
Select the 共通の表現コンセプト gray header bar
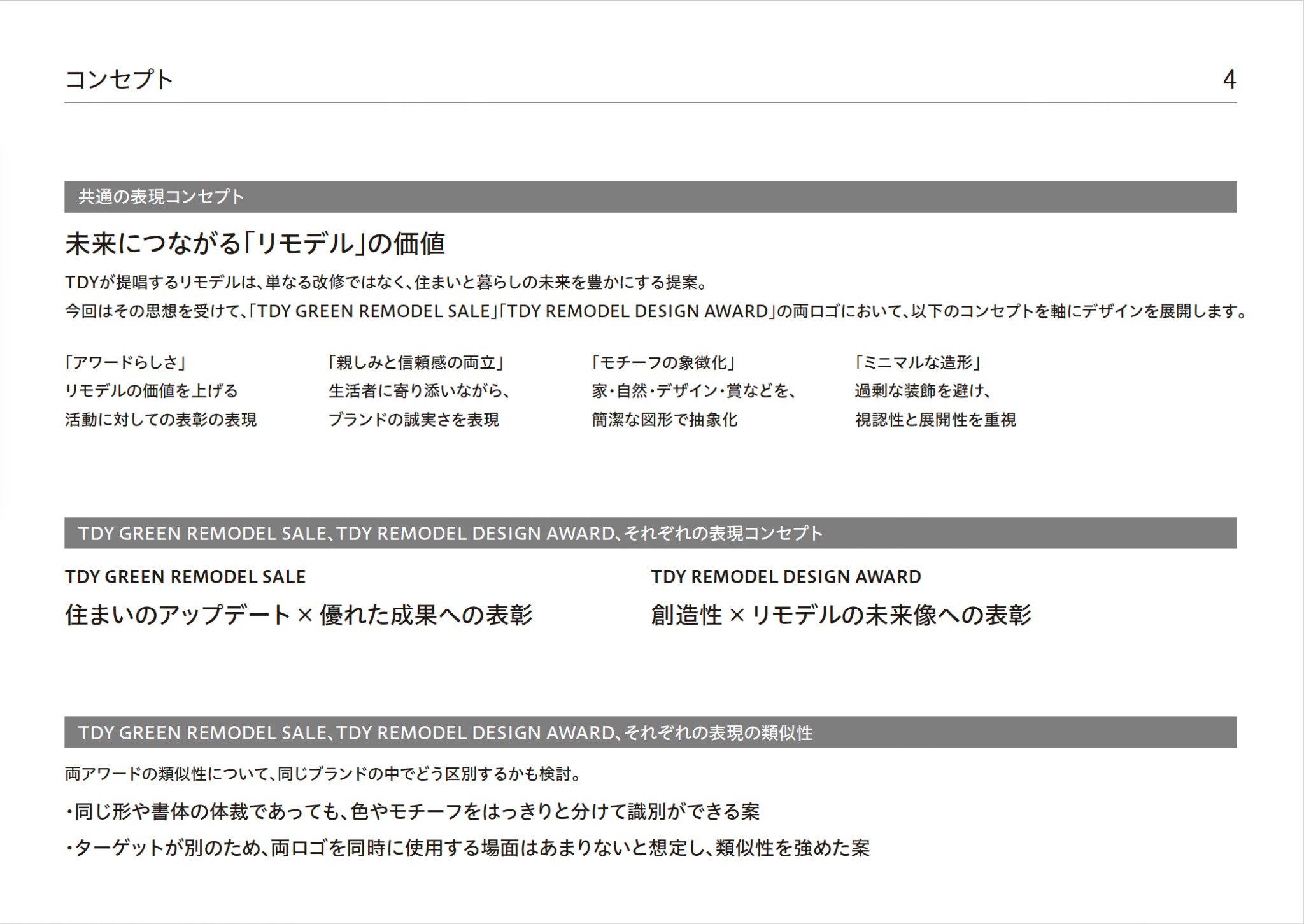[651, 197]
